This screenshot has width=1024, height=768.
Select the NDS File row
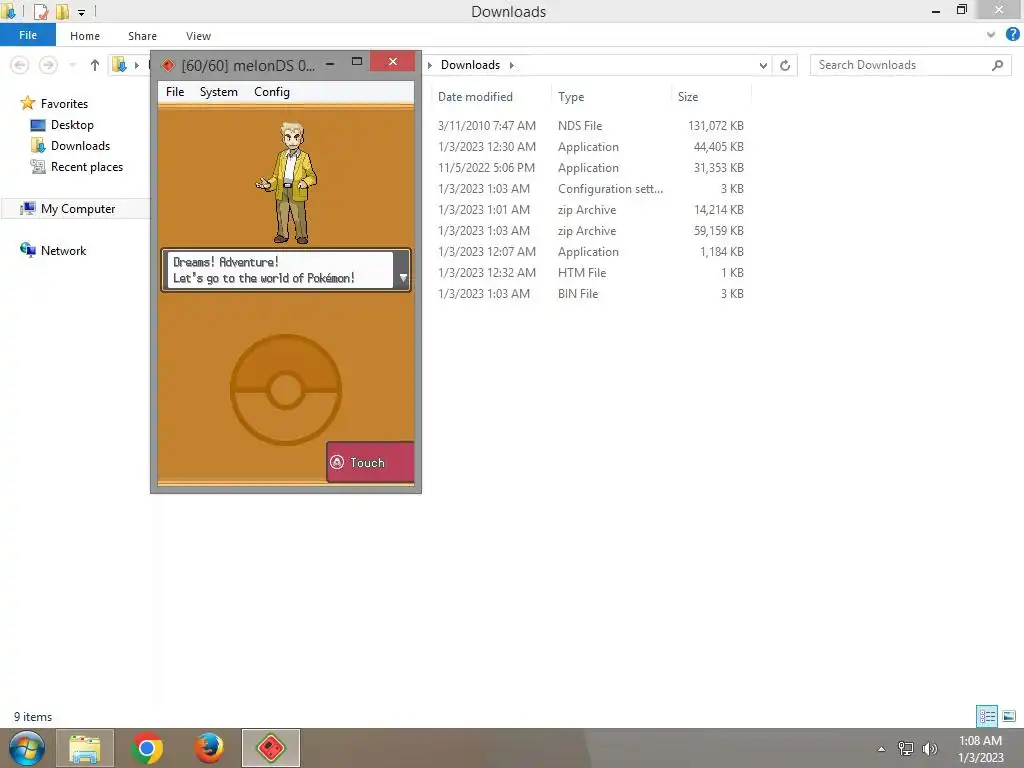tap(591, 125)
